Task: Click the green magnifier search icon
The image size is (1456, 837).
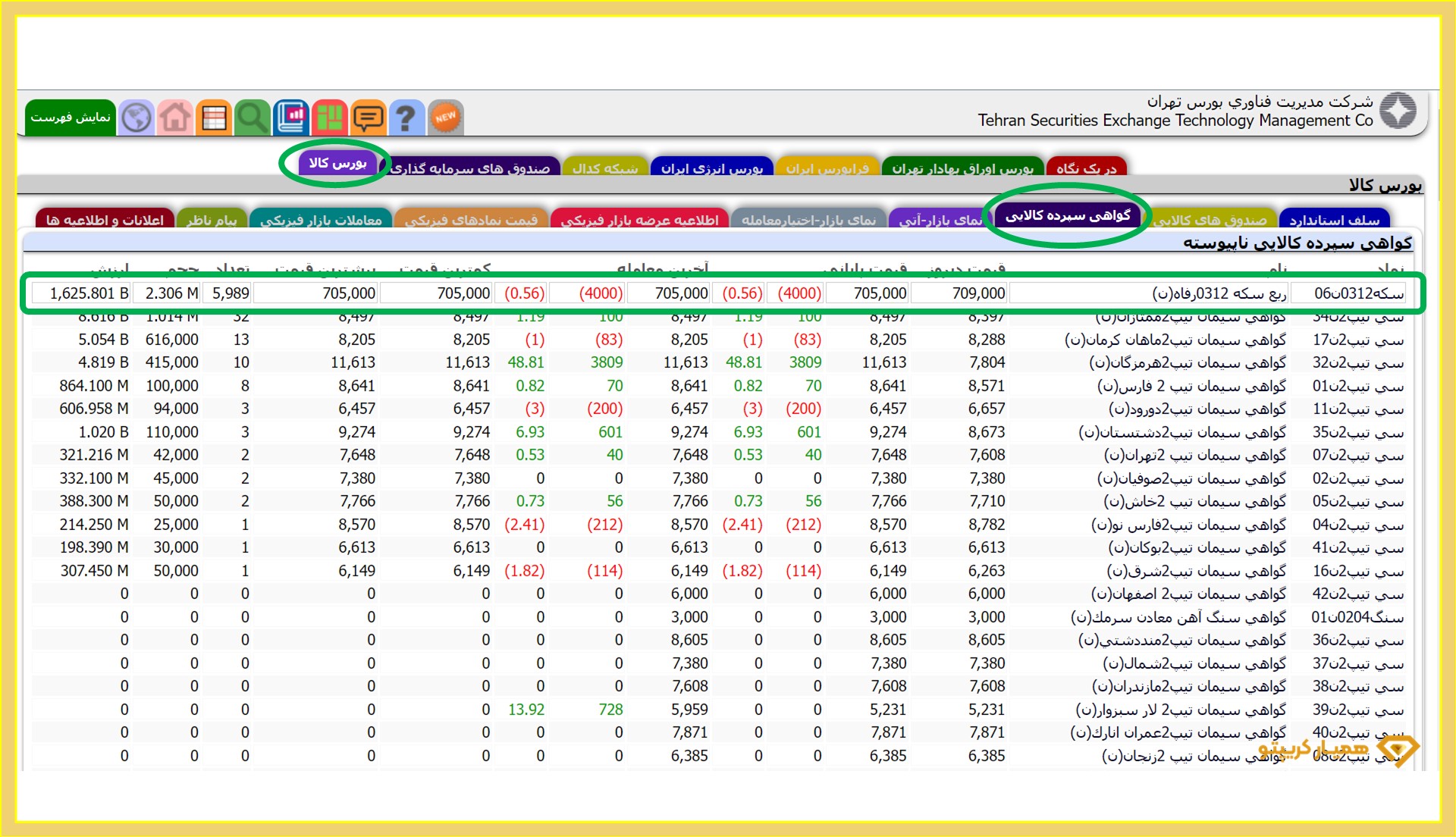Action: coord(253,118)
